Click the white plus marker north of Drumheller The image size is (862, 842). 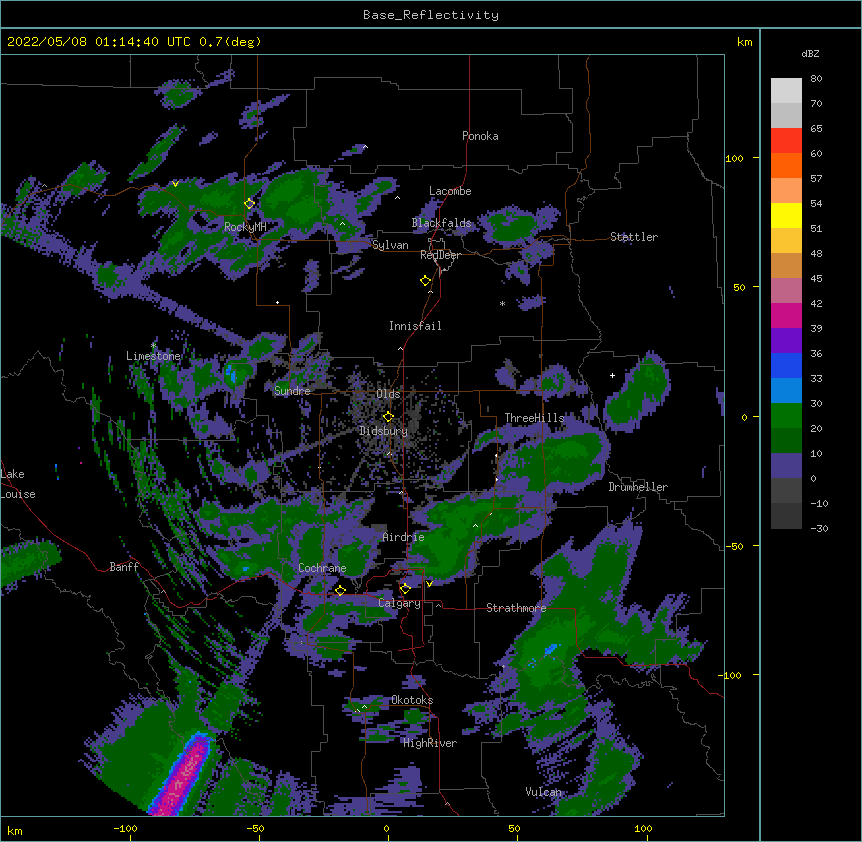click(612, 375)
